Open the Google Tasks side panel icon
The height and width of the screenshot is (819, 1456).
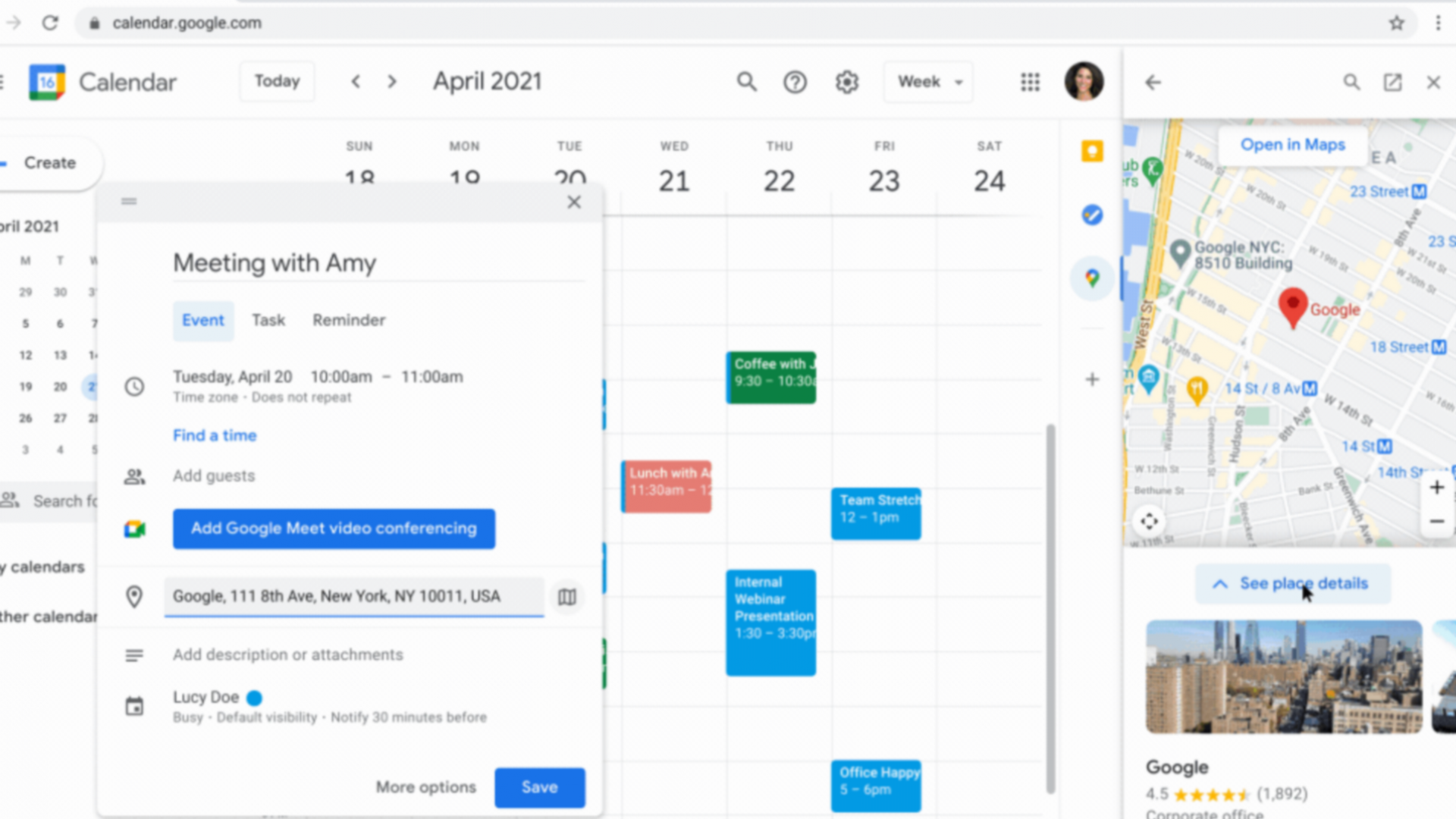click(x=1092, y=215)
